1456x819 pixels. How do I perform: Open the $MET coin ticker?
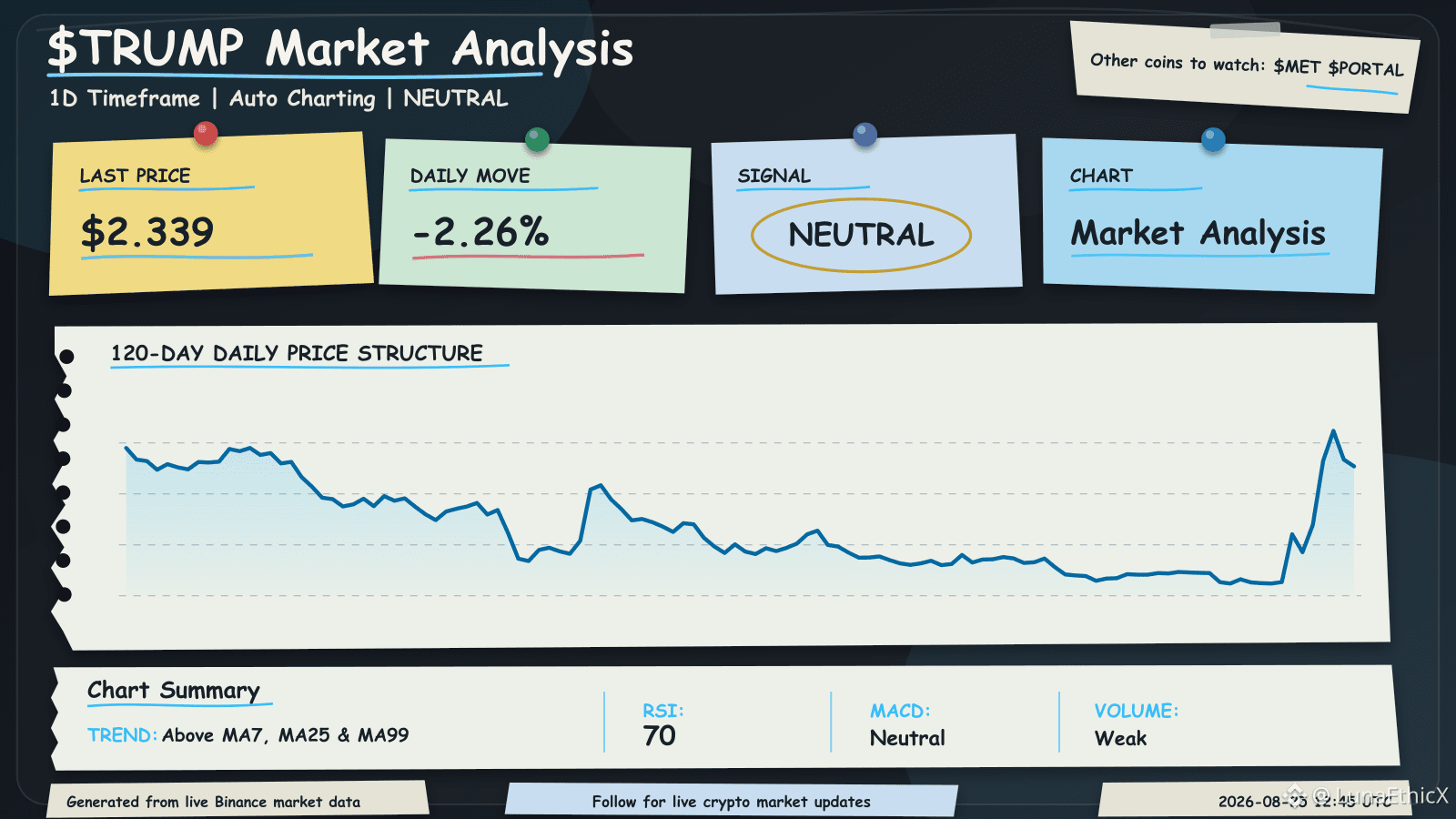(x=1297, y=66)
